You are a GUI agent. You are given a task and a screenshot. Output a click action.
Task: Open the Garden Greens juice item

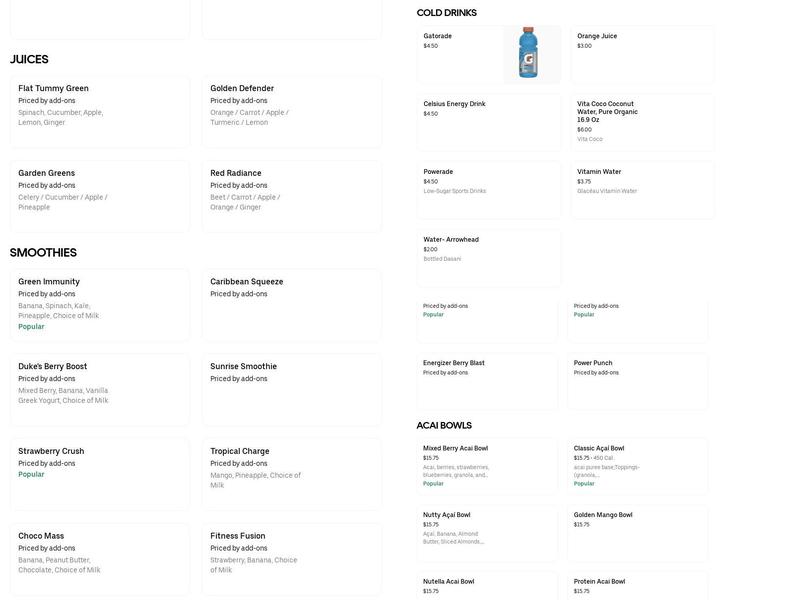pos(100,196)
